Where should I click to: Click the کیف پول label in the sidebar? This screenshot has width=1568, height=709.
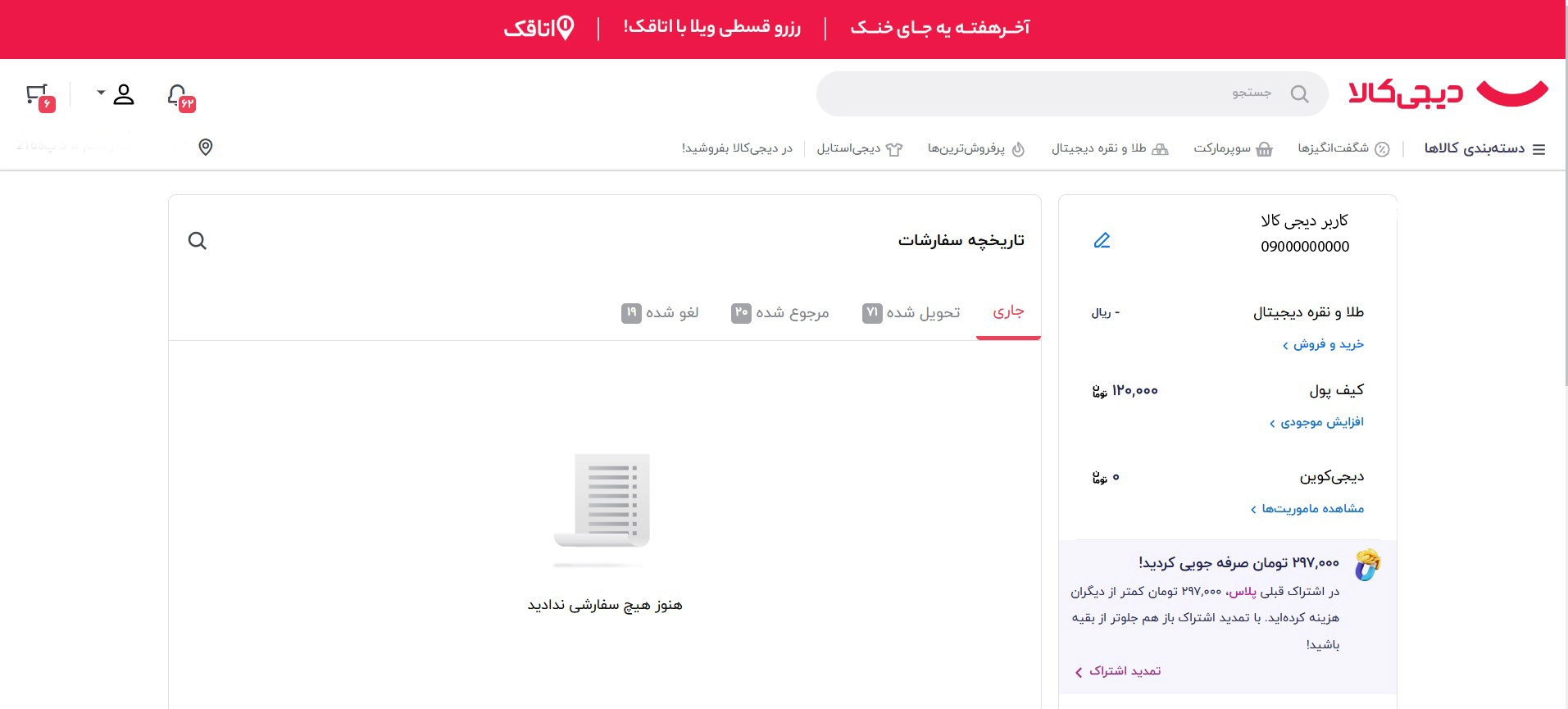point(1337,390)
